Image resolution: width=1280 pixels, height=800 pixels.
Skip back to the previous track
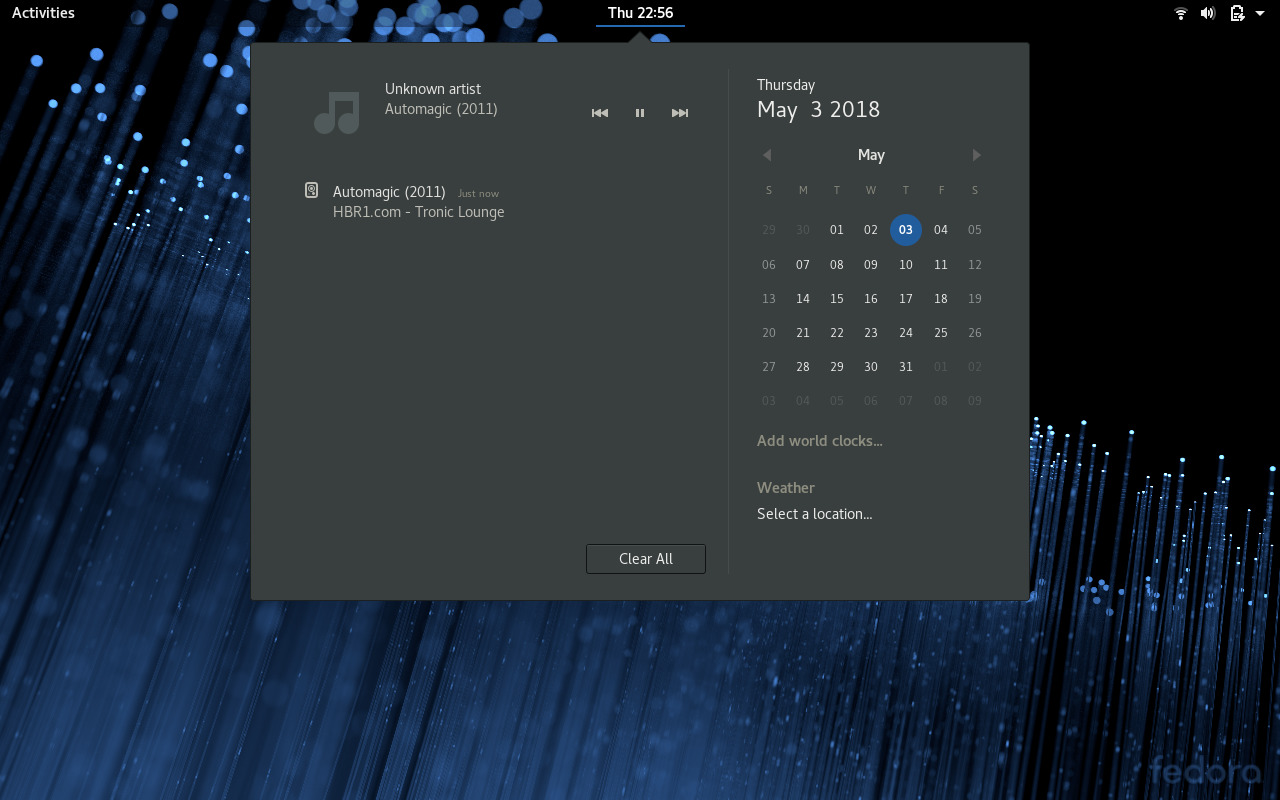click(600, 113)
